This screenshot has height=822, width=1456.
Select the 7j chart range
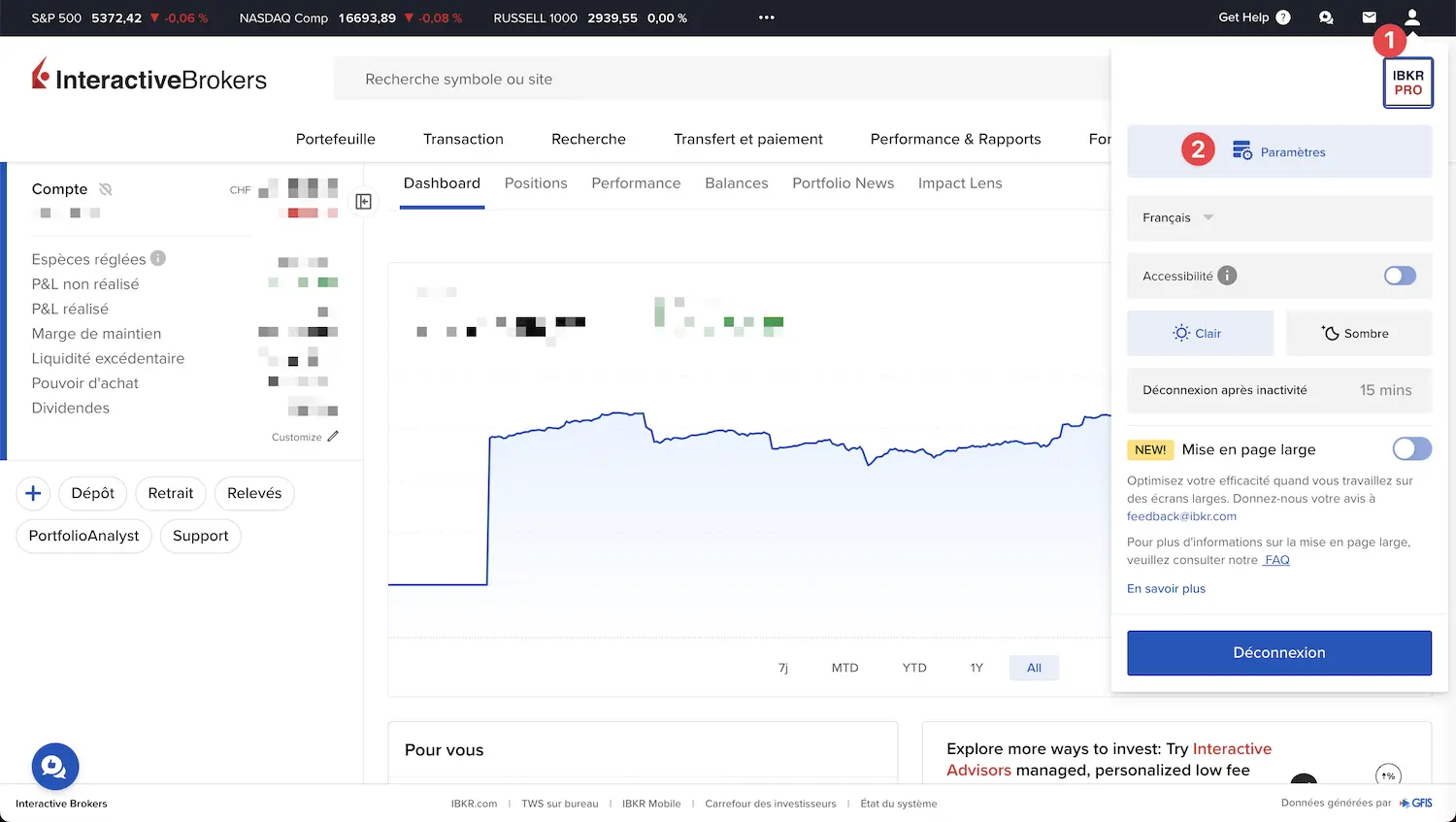point(783,668)
